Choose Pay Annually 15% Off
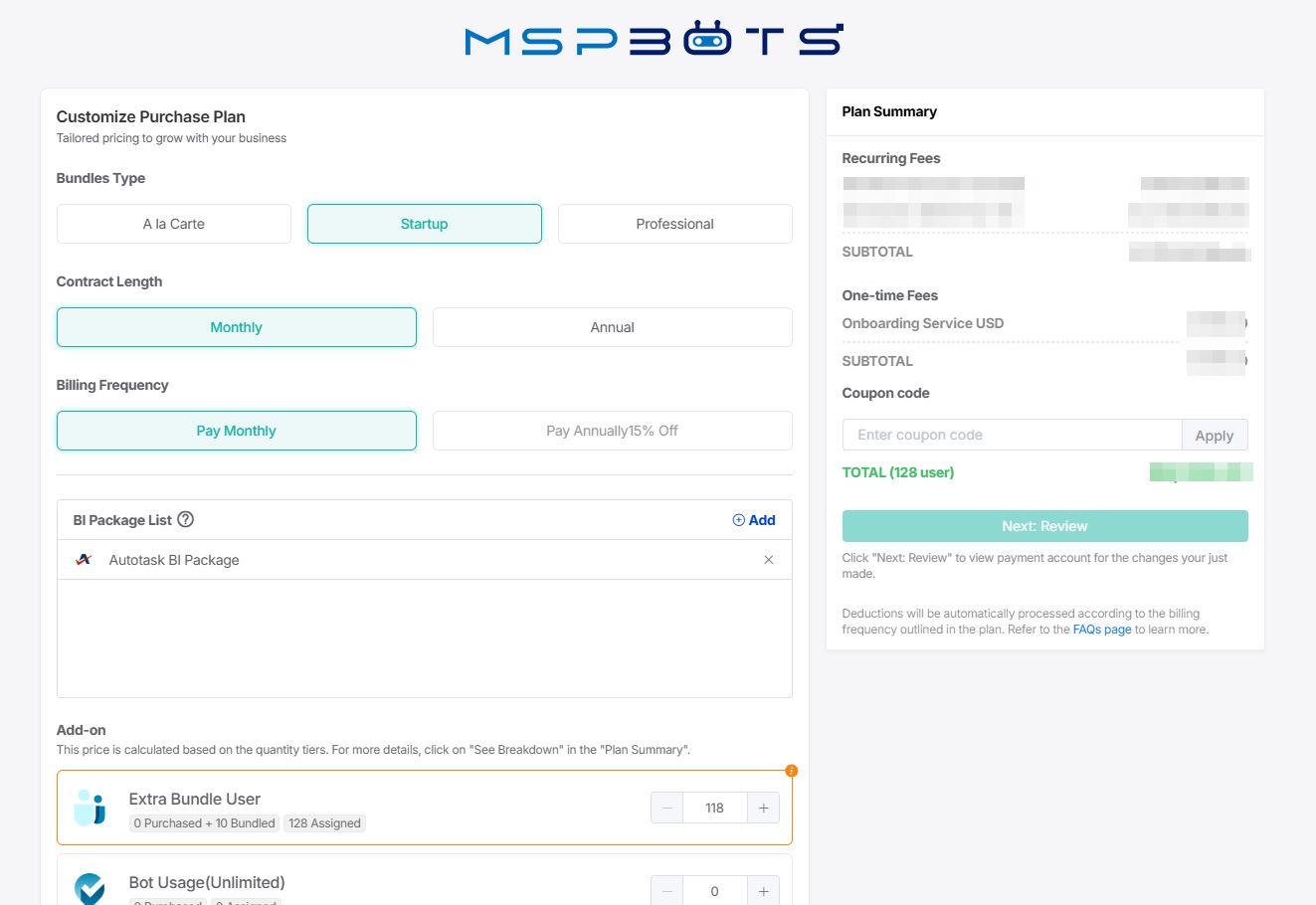Image resolution: width=1316 pixels, height=905 pixels. (x=612, y=431)
